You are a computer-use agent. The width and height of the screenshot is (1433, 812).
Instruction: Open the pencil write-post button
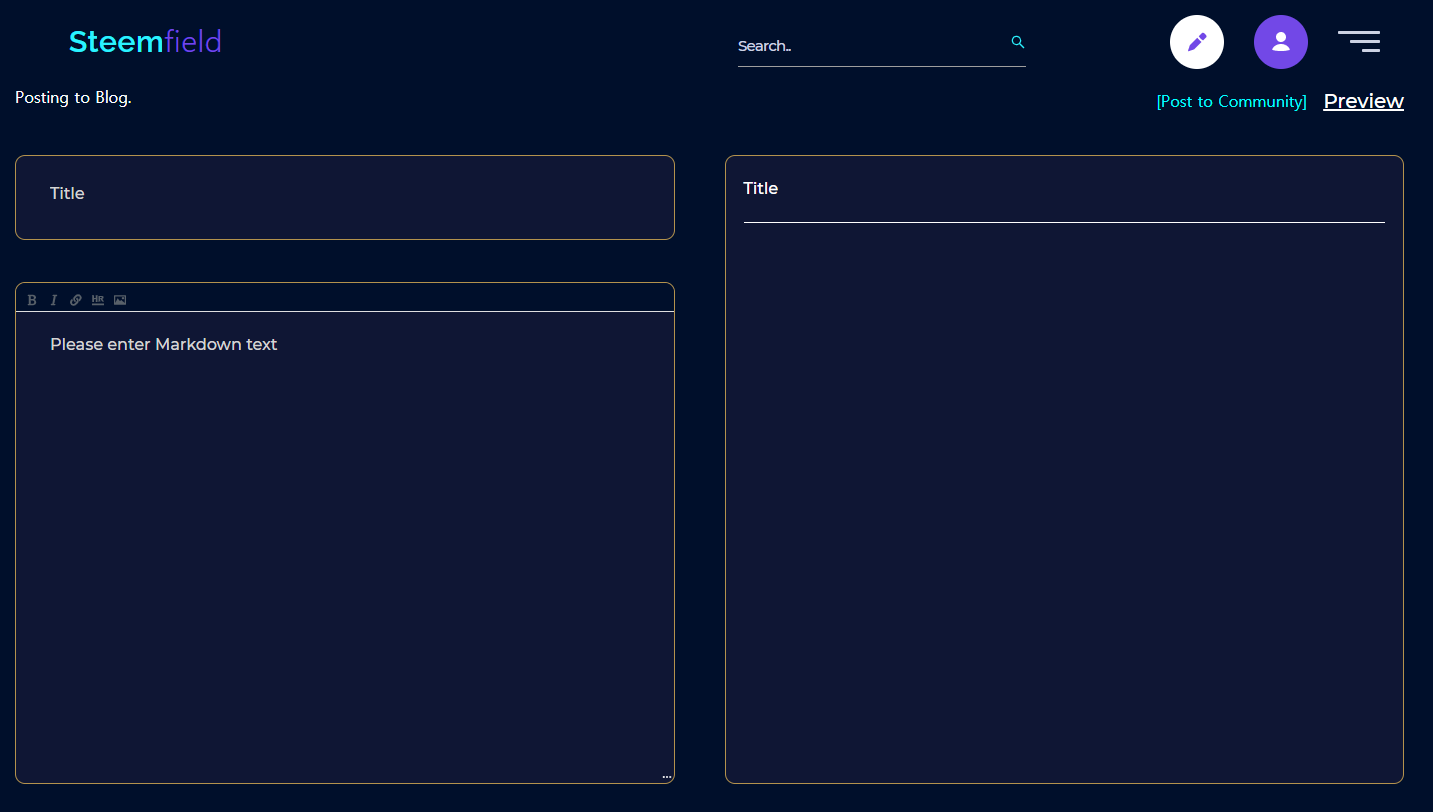[x=1197, y=42]
